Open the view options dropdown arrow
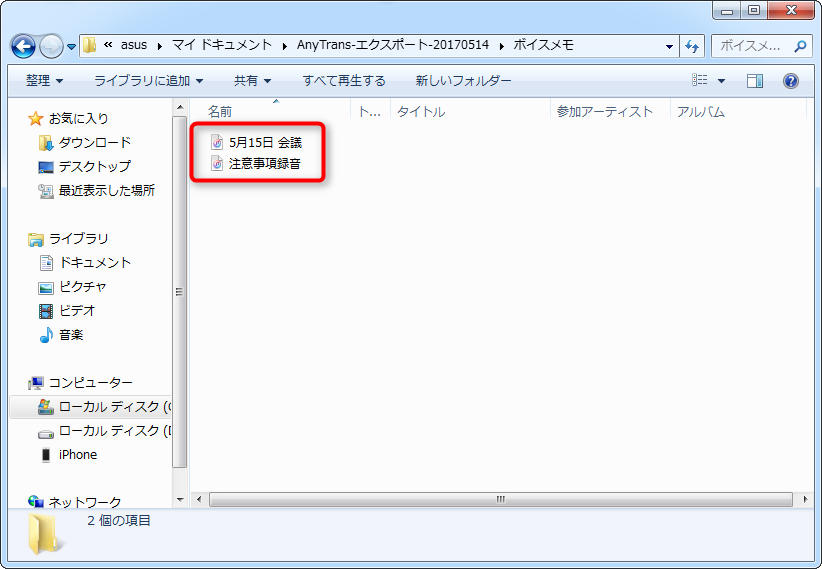This screenshot has height=569, width=822. click(721, 81)
